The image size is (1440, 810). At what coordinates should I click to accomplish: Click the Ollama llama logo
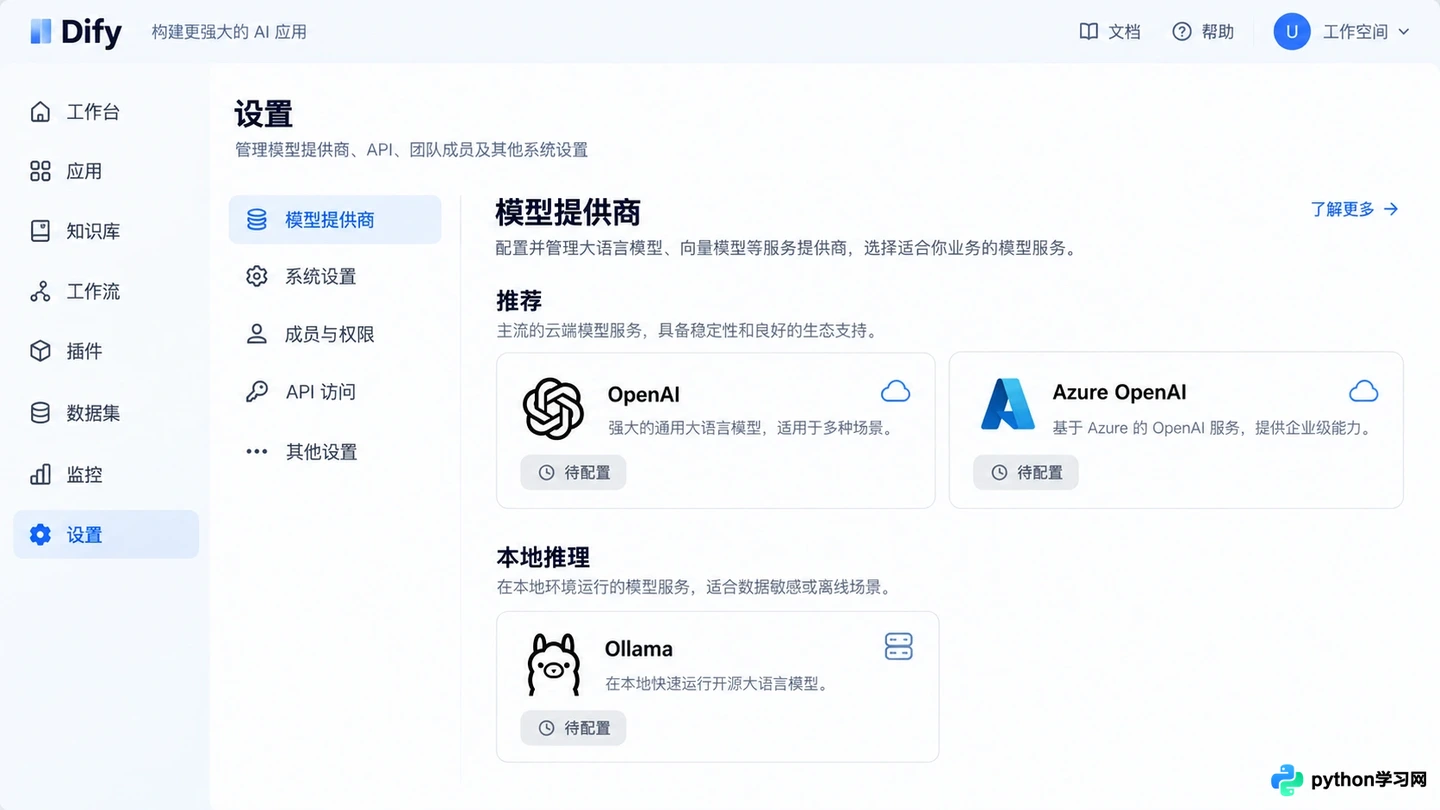[553, 664]
